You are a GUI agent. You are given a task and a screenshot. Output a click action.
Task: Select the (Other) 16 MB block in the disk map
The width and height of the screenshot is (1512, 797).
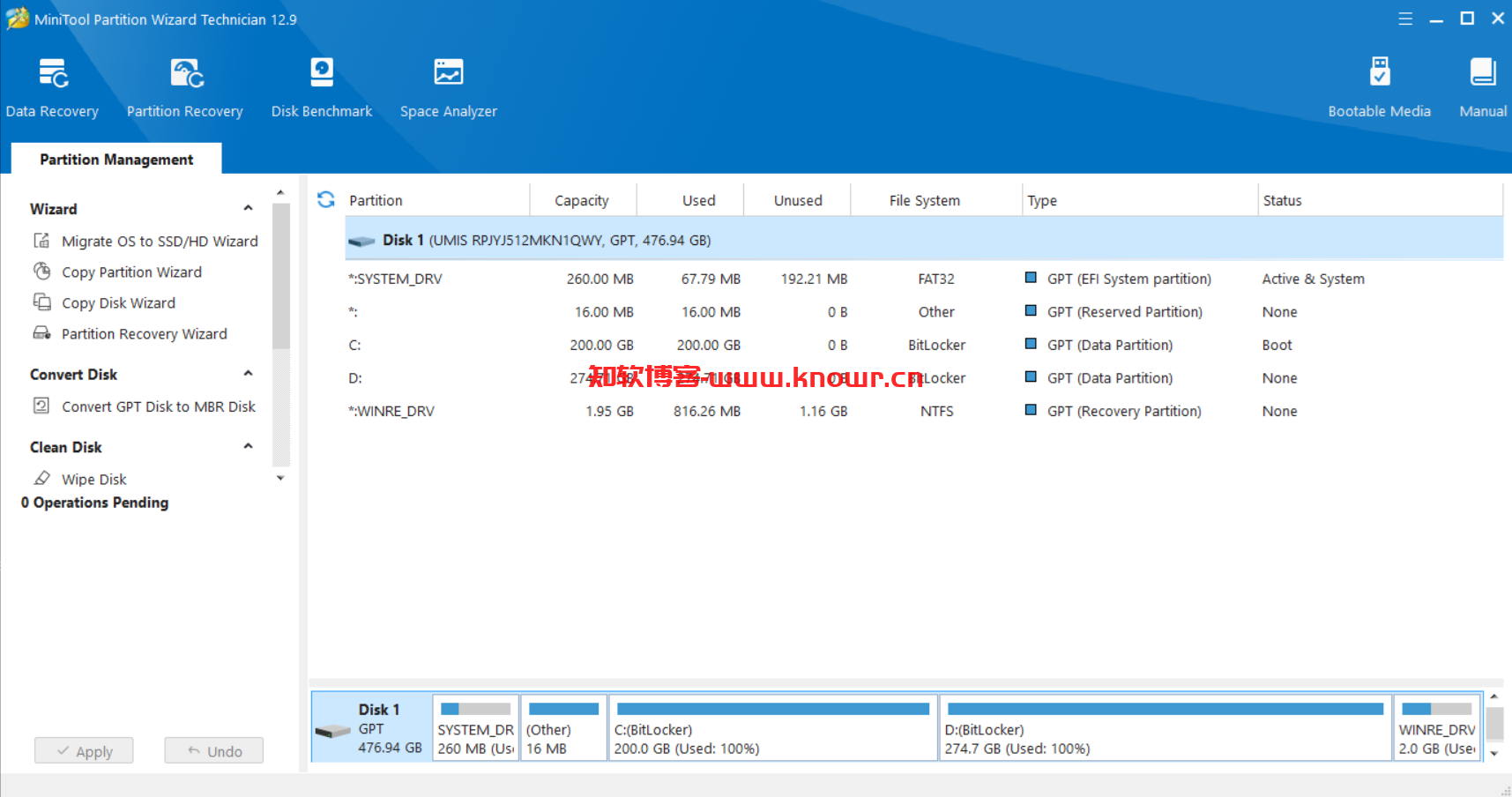pos(563,727)
